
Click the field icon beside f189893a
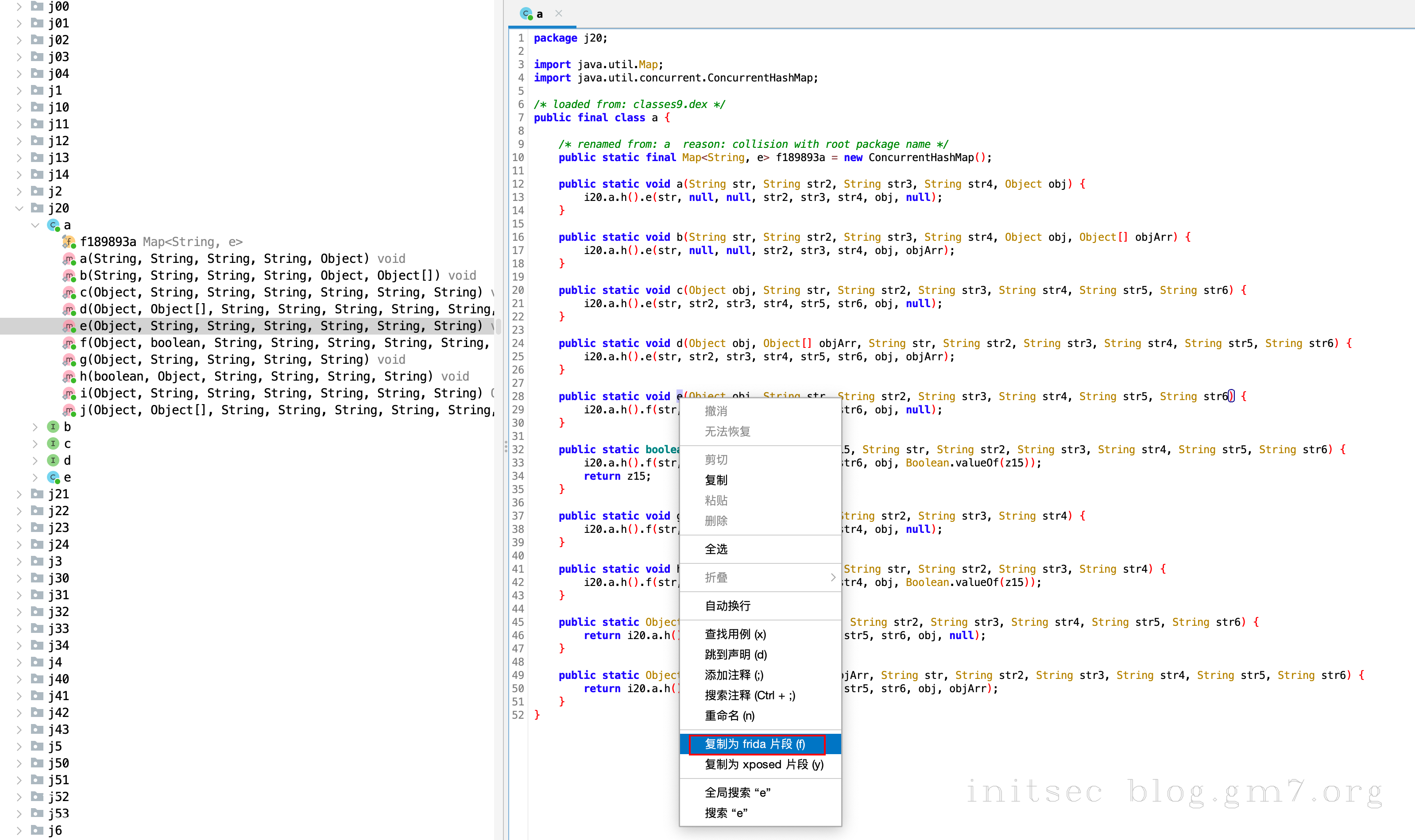coord(69,242)
